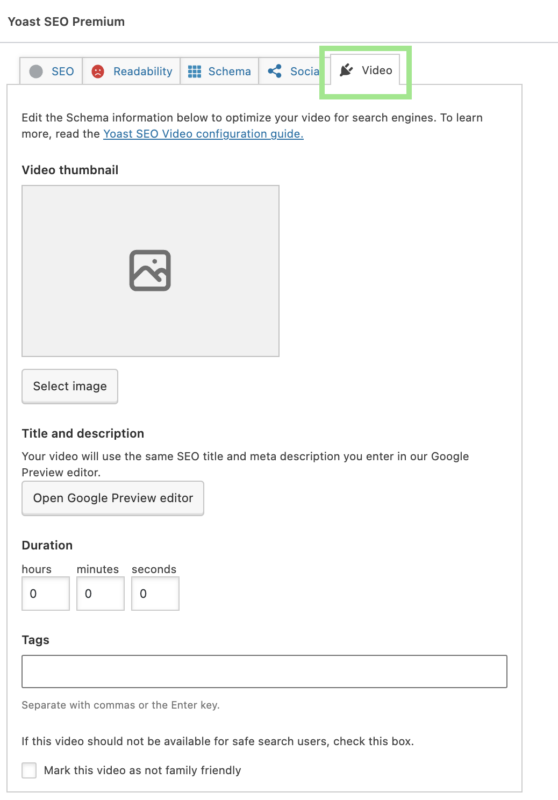Focus the minutes duration field
The height and width of the screenshot is (800, 558).
(x=100, y=593)
